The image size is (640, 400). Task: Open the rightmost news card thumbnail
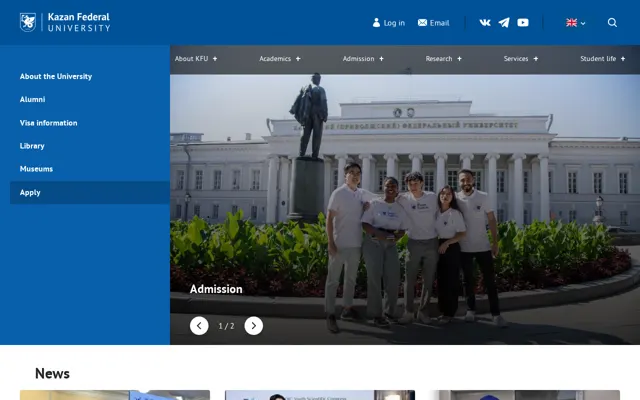pyautogui.click(x=525, y=395)
